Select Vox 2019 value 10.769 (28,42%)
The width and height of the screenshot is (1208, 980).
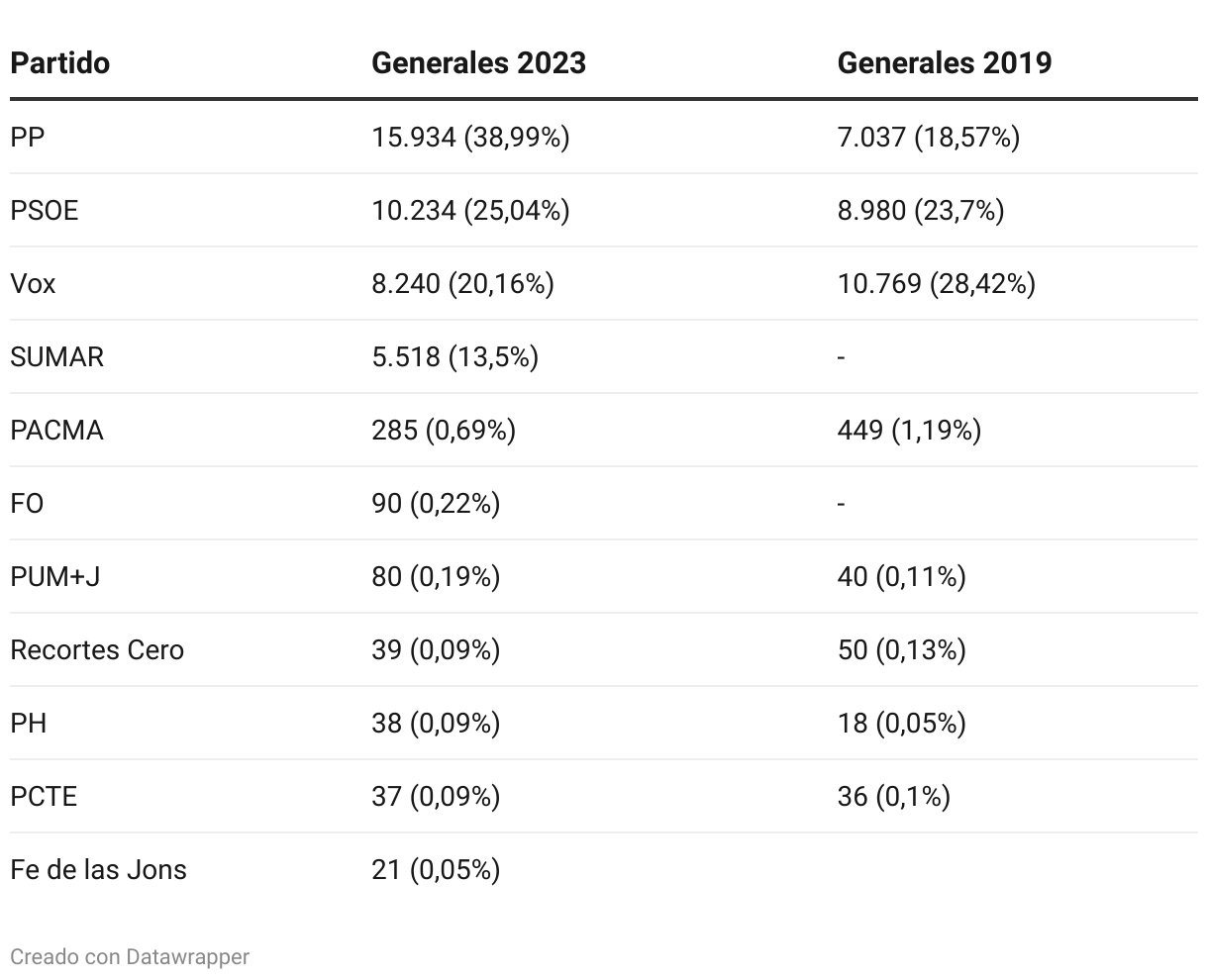tap(936, 283)
